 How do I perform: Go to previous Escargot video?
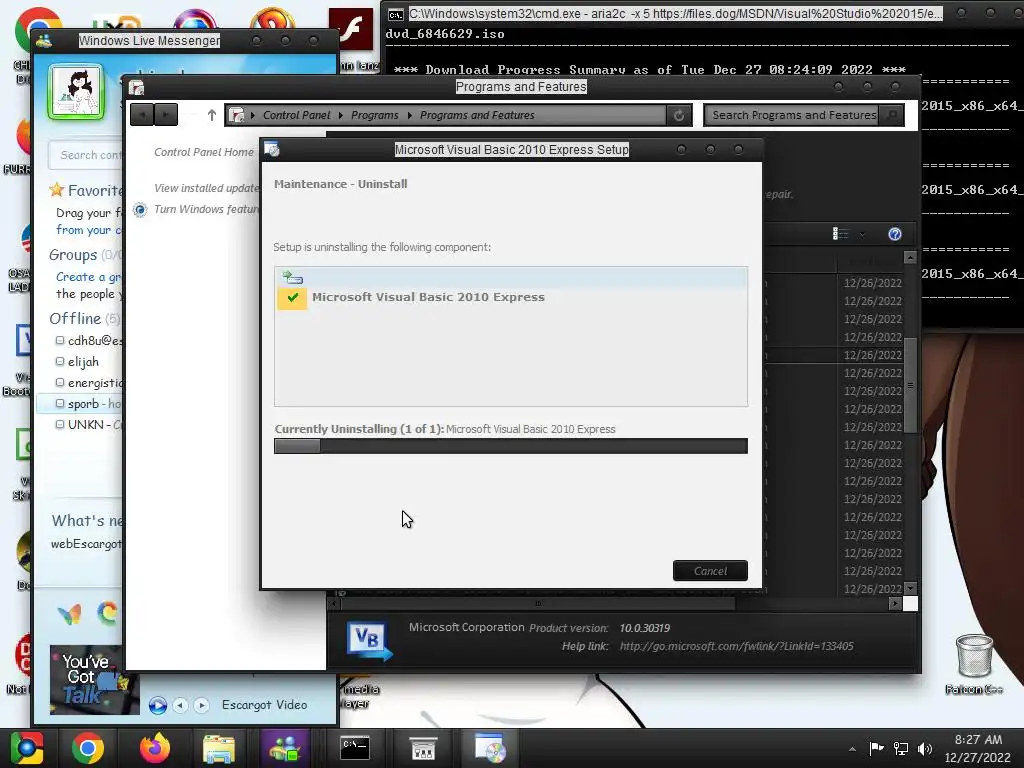180,705
